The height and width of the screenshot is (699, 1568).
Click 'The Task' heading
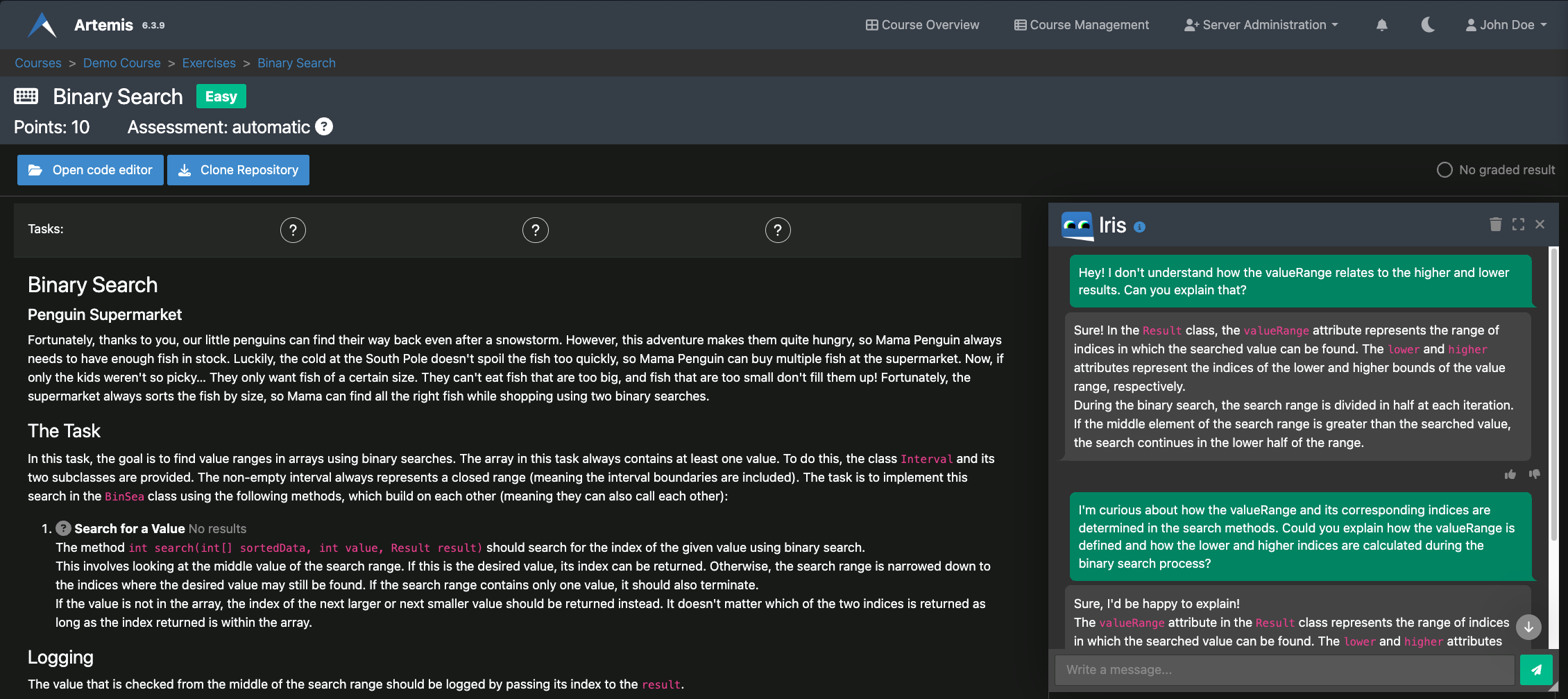tap(64, 431)
